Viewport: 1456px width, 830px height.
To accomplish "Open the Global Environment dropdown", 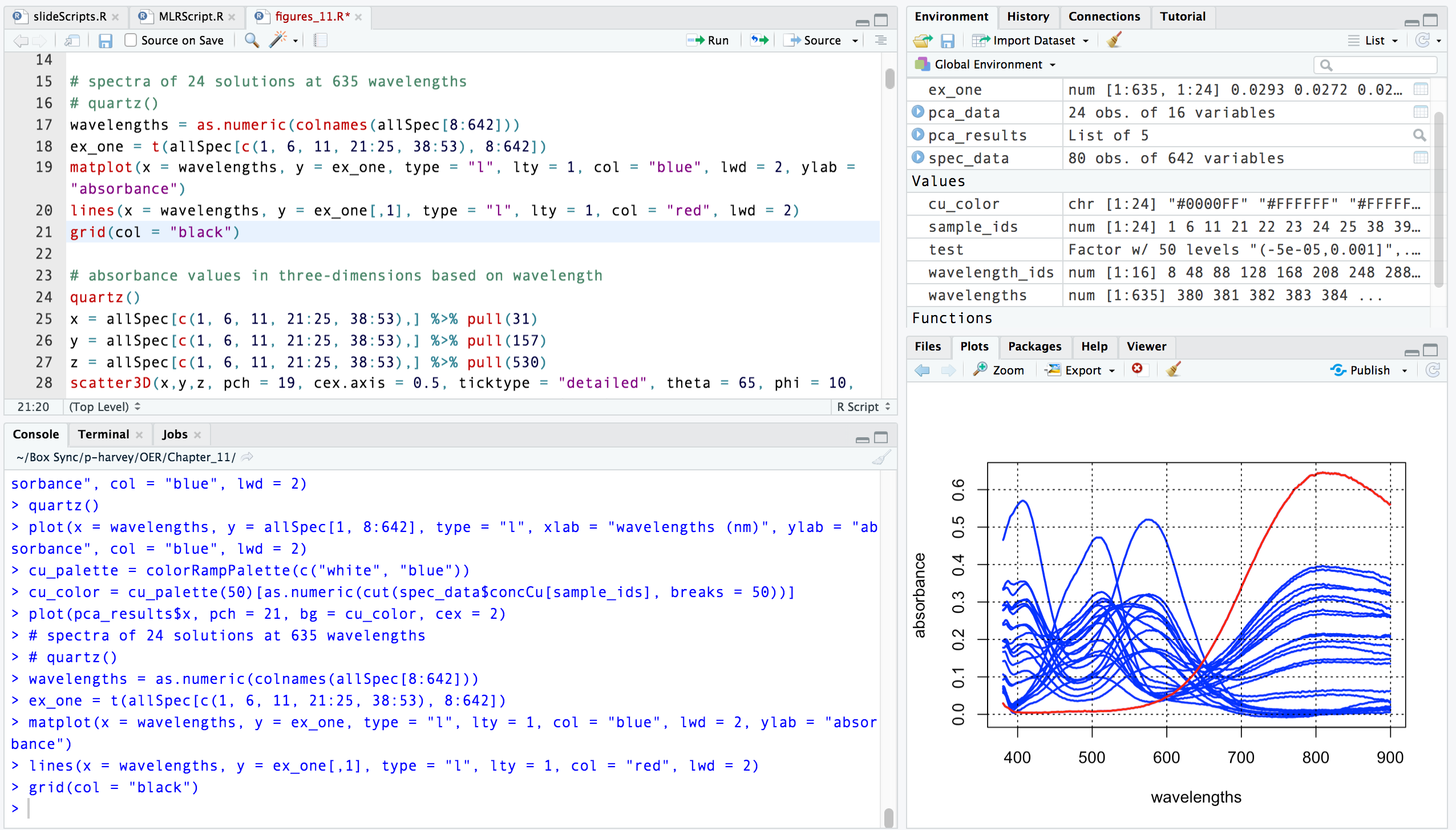I will [x=992, y=65].
